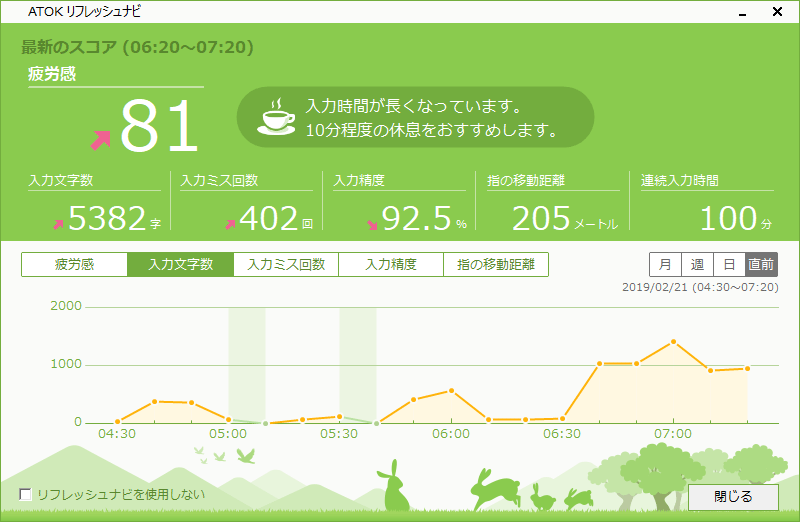Click the 2000 y-axis label
800x522 pixels.
pyautogui.click(x=66, y=306)
